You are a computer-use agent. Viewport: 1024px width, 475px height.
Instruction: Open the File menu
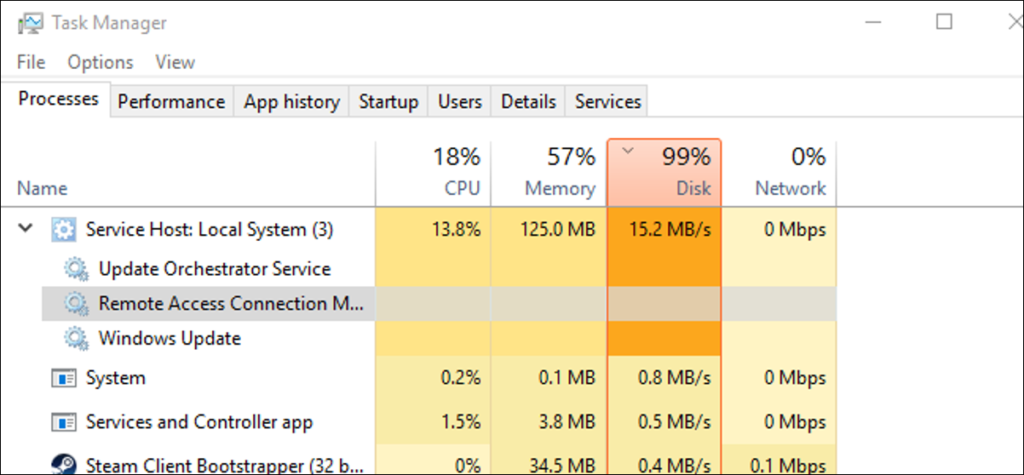pos(31,62)
